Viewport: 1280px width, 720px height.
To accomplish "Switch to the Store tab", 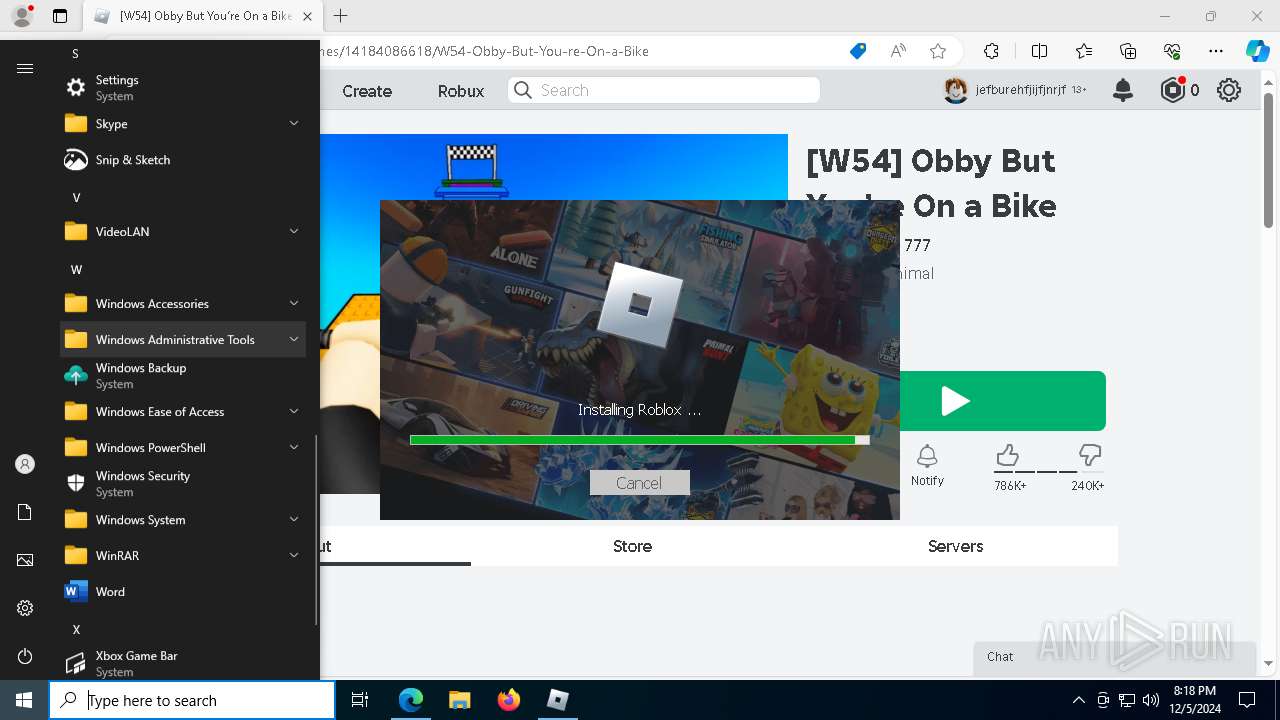I will coord(632,546).
